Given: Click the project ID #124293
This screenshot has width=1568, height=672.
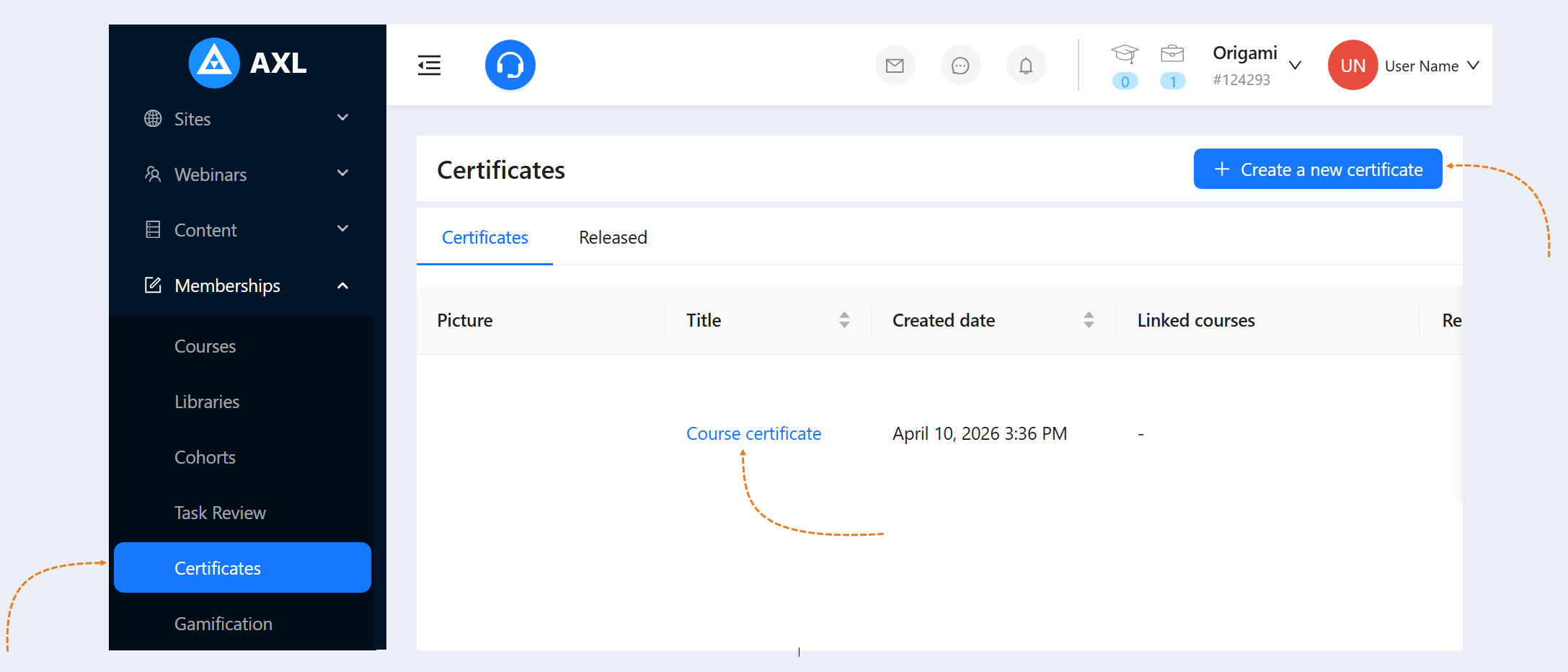Looking at the screenshot, I should [1241, 80].
